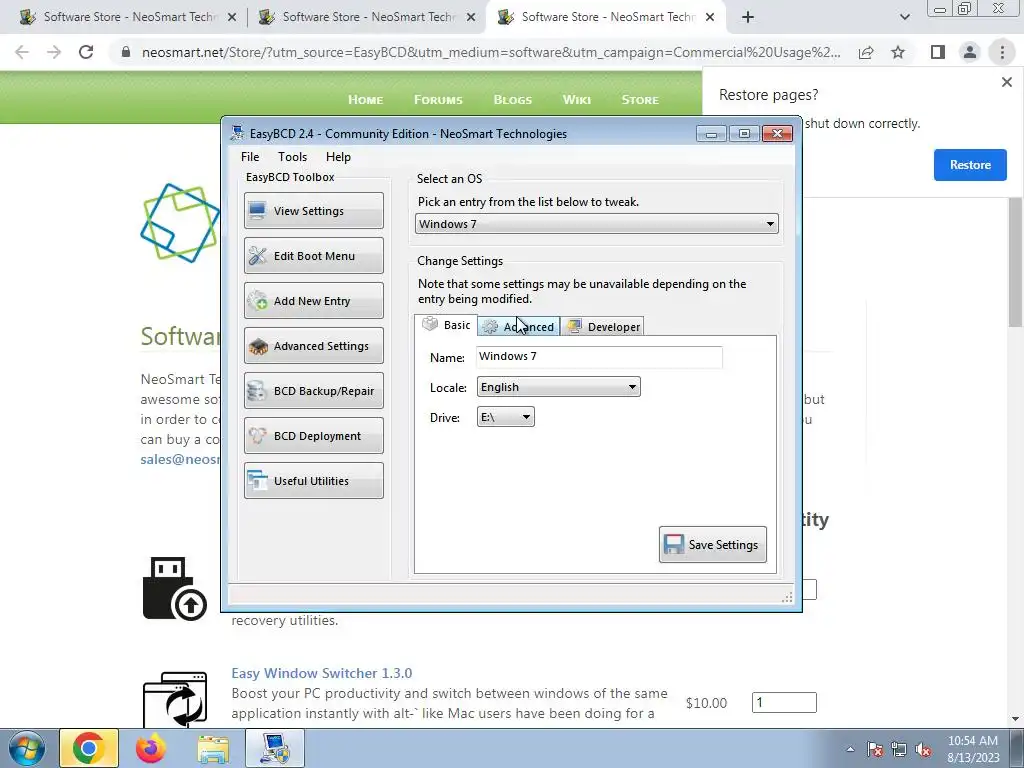The height and width of the screenshot is (768, 1024).
Task: Open the Blogs link on NeoSmart page
Action: 512,99
